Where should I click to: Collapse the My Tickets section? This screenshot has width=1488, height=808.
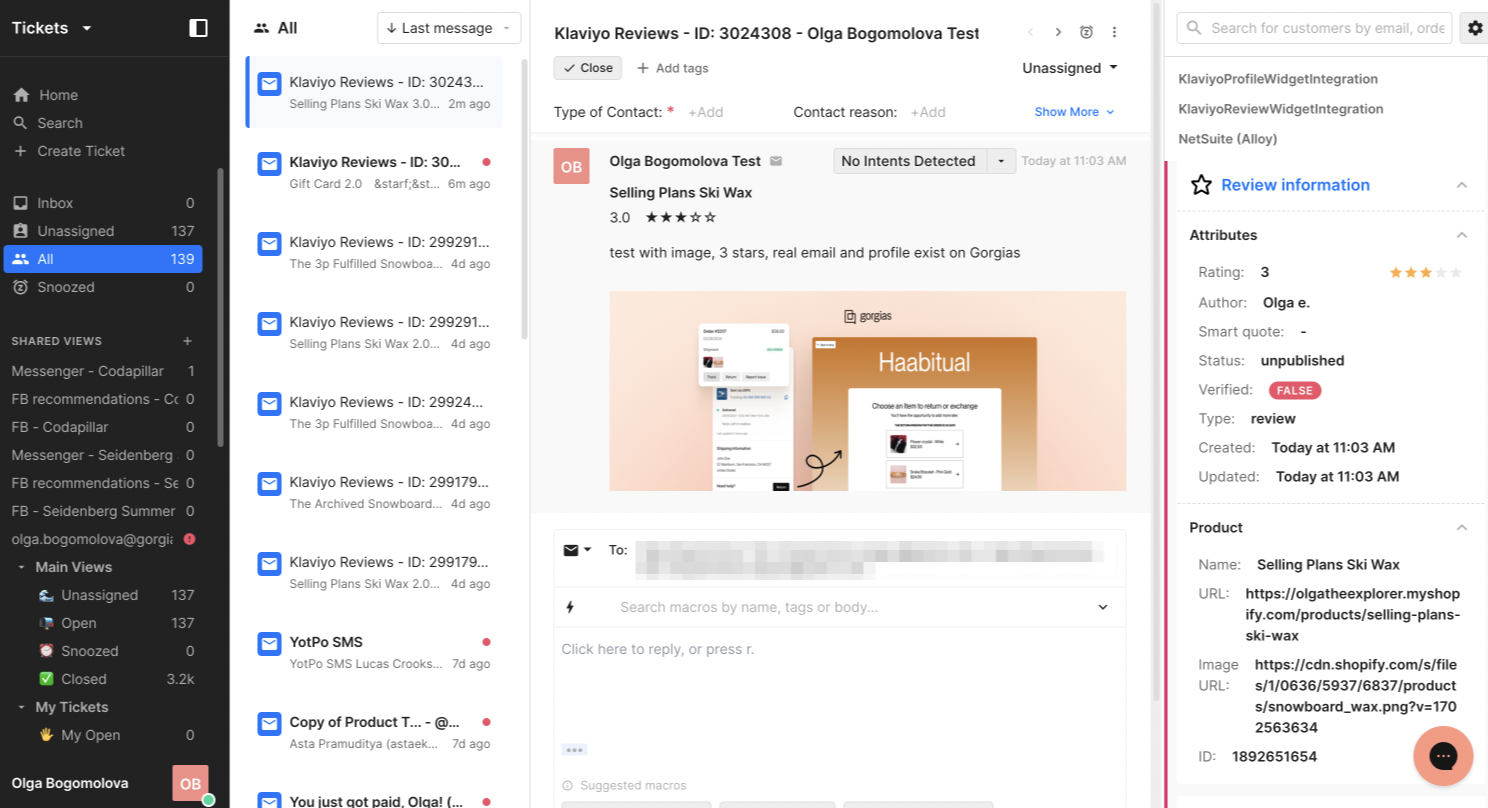click(22, 707)
